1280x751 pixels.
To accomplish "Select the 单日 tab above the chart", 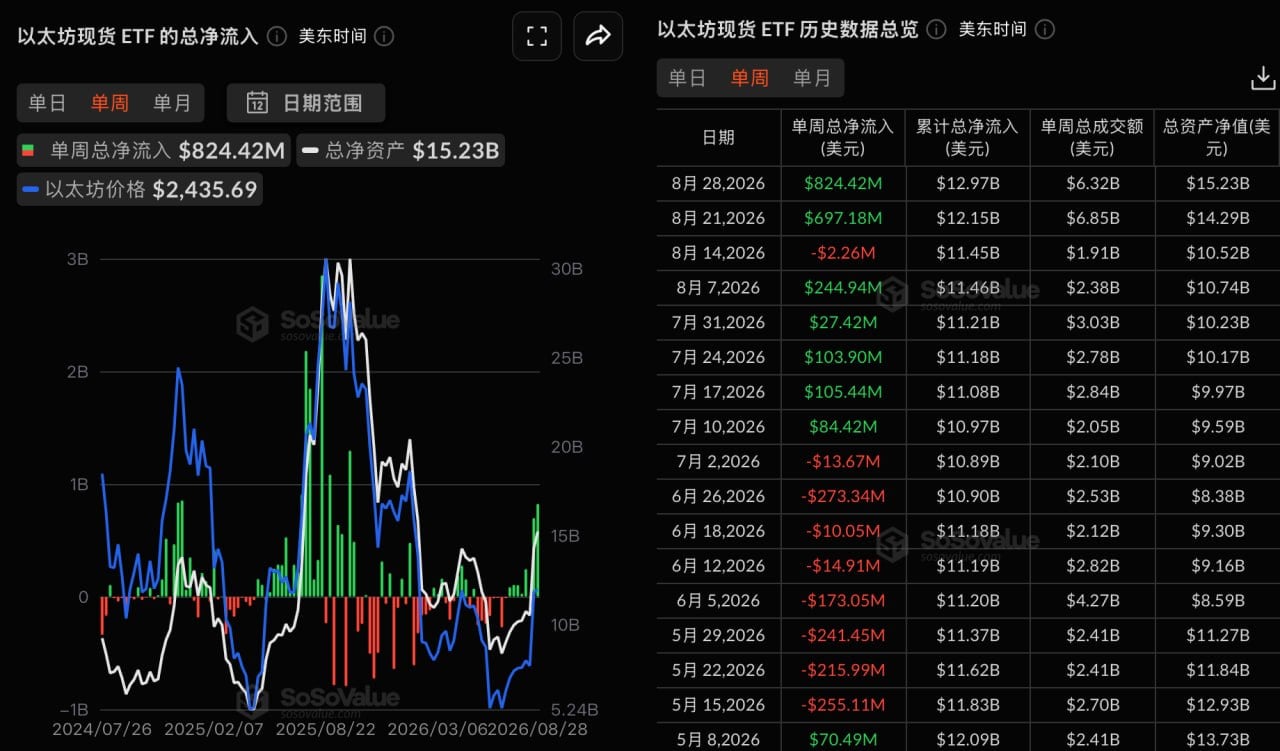I will pos(47,103).
